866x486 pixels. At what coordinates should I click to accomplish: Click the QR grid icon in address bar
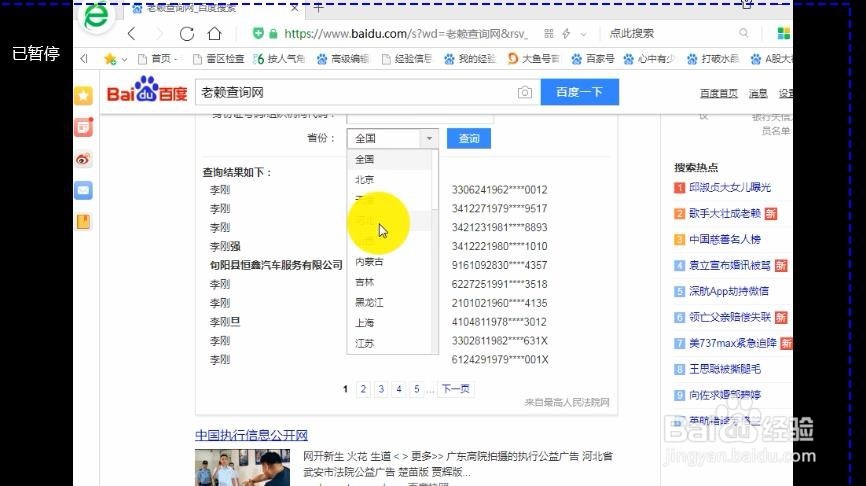coord(548,34)
